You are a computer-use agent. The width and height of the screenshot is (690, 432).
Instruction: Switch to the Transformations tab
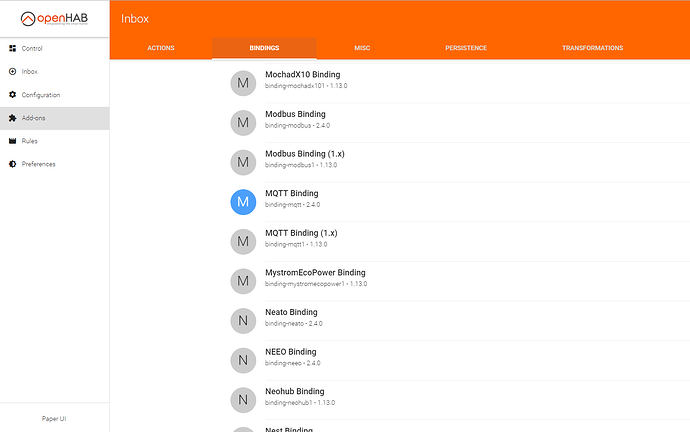tap(592, 48)
